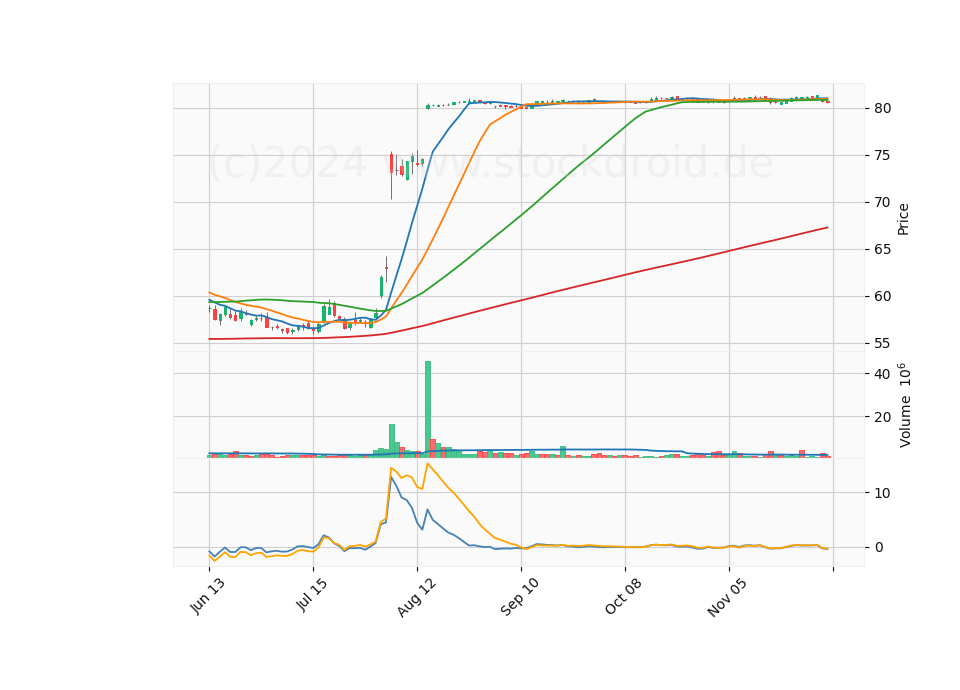Click the 80 price tick label
The image size is (960, 690).
pos(882,108)
